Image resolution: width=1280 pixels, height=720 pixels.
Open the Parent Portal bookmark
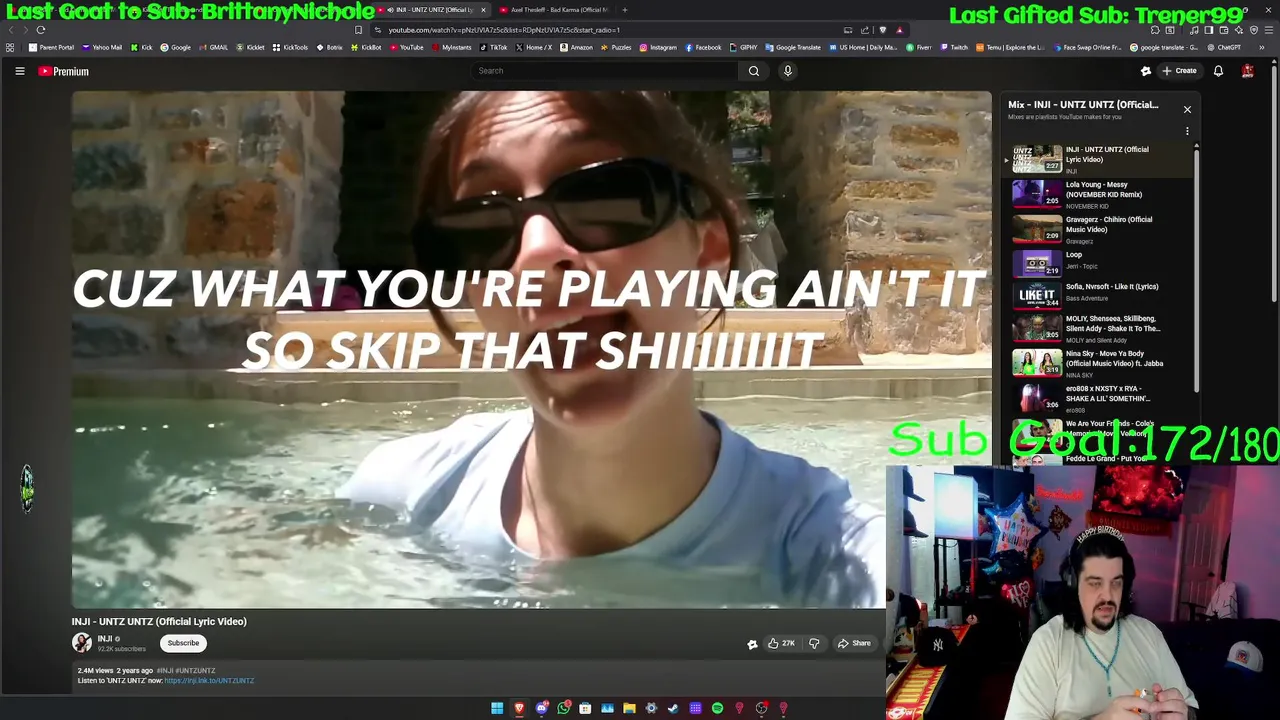pos(51,47)
